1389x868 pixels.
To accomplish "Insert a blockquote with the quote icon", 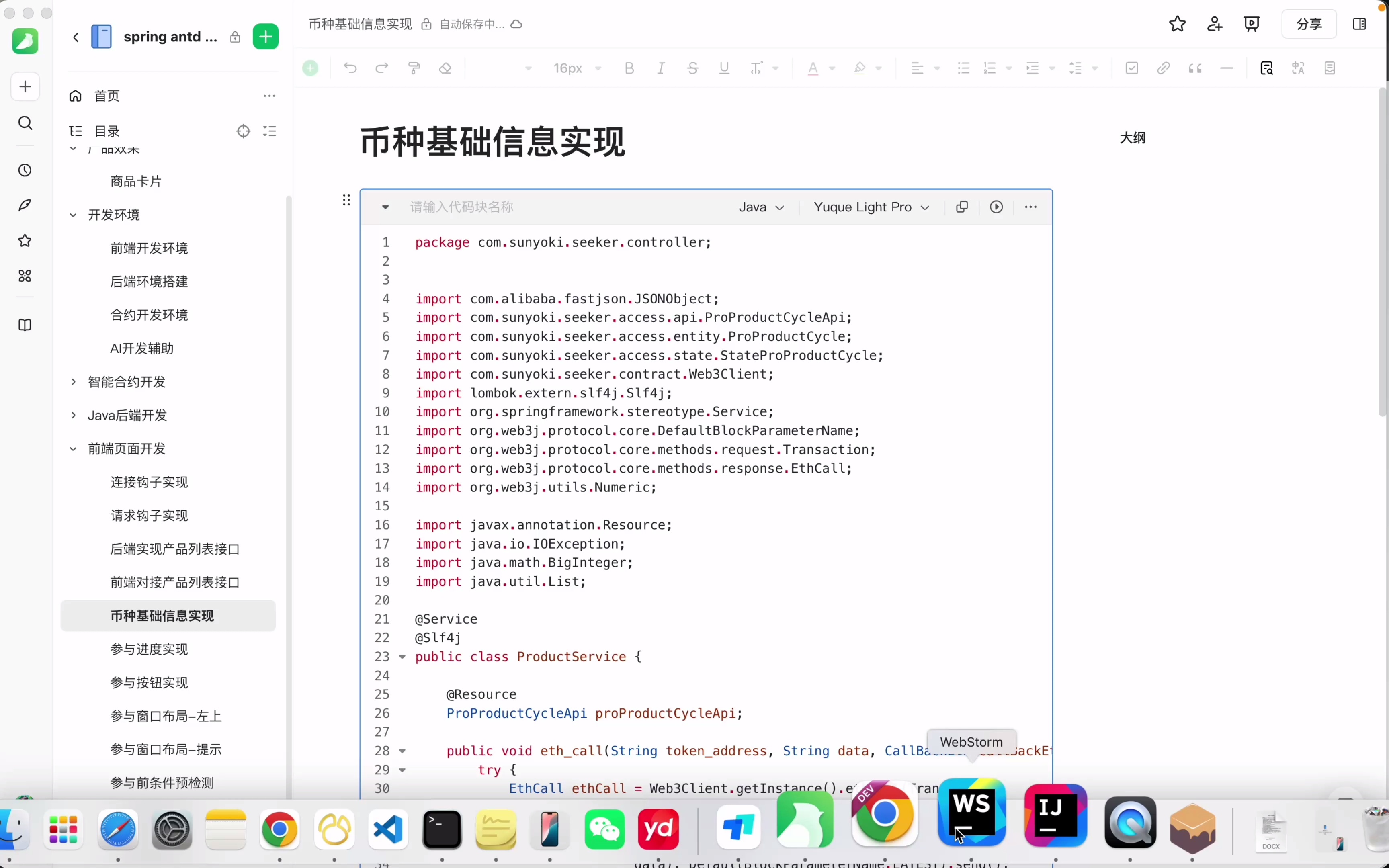I will 1196,68.
